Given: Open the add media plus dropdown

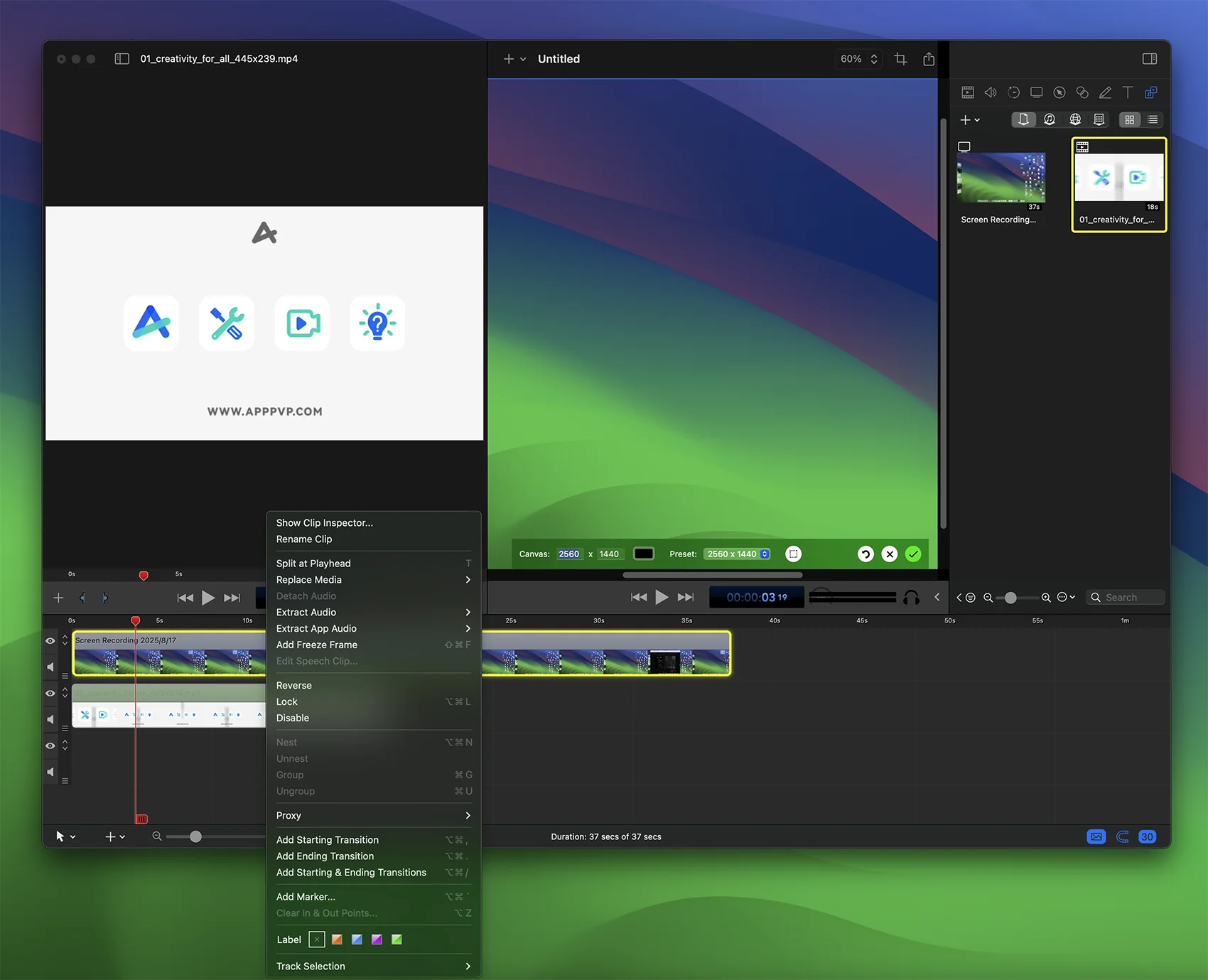Looking at the screenshot, I should 970,120.
